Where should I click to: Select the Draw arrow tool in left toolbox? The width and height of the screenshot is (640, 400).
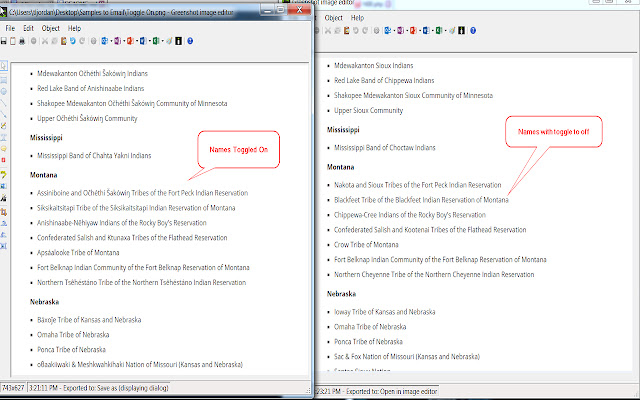coord(4,115)
